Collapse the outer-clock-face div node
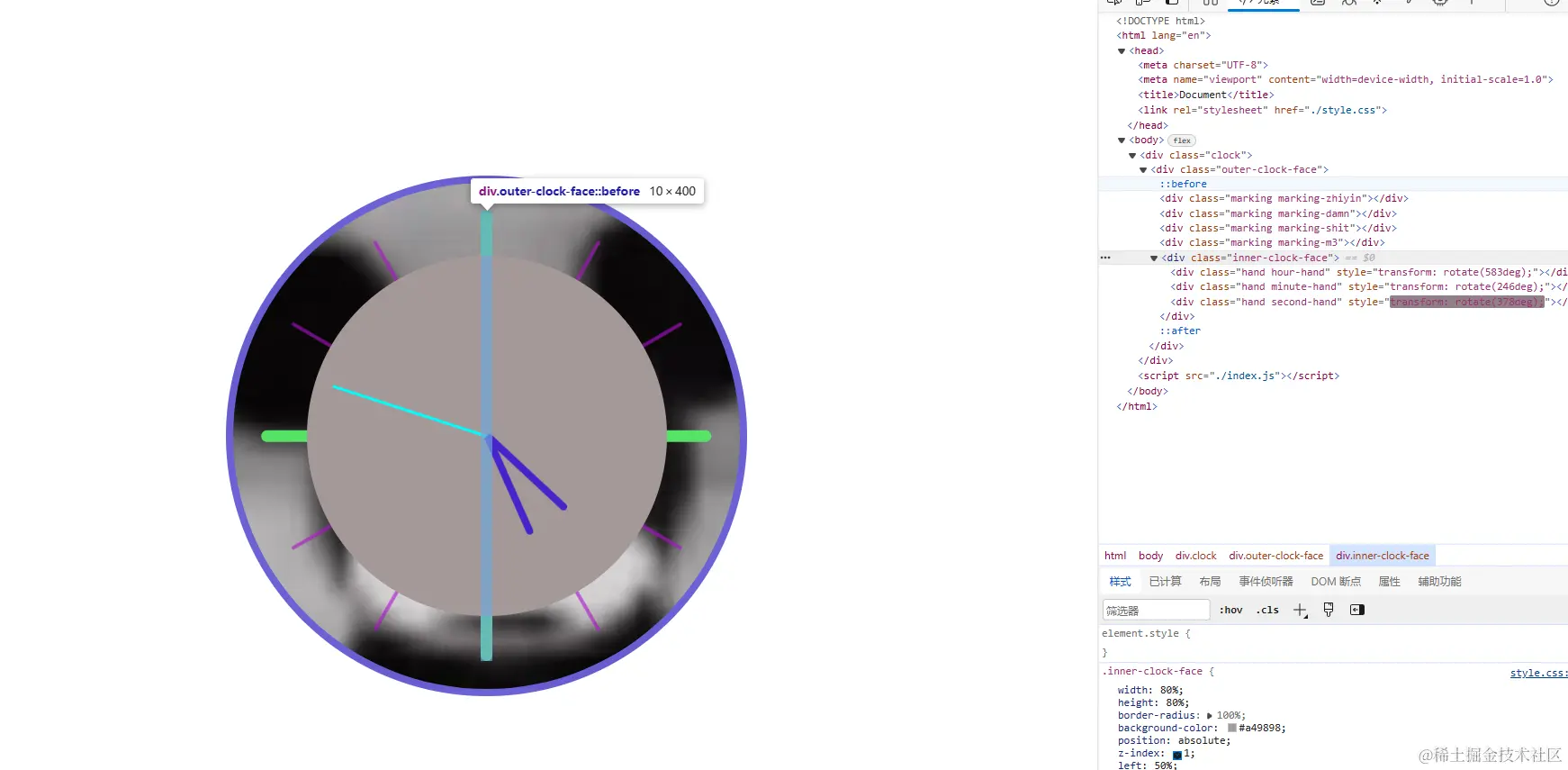This screenshot has width=1568, height=770. (1143, 170)
